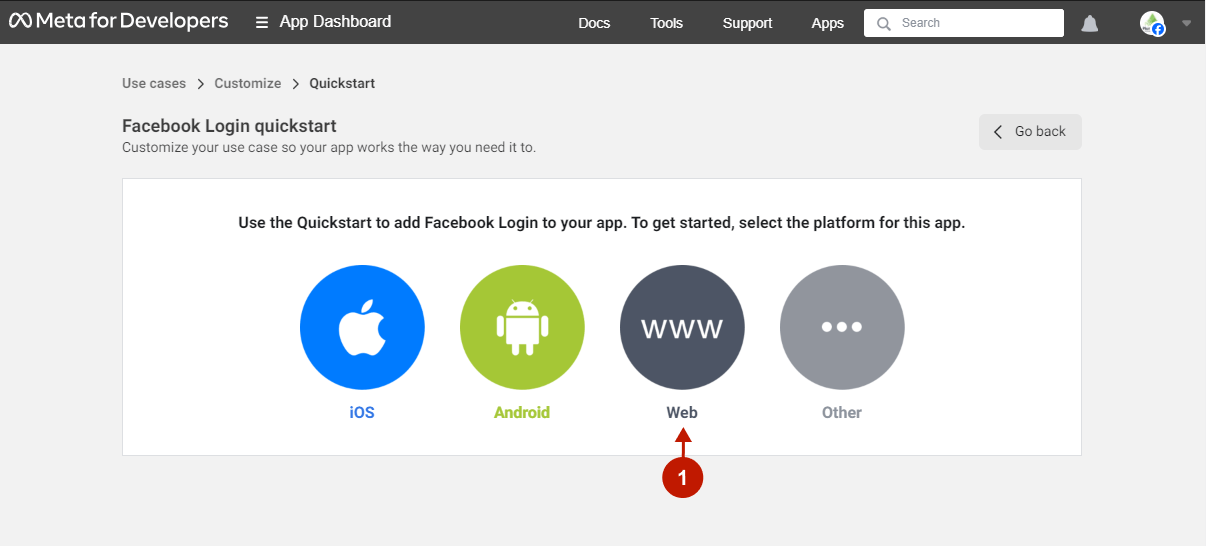
Task: Expand the account dropdown arrow
Action: pos(1187,23)
